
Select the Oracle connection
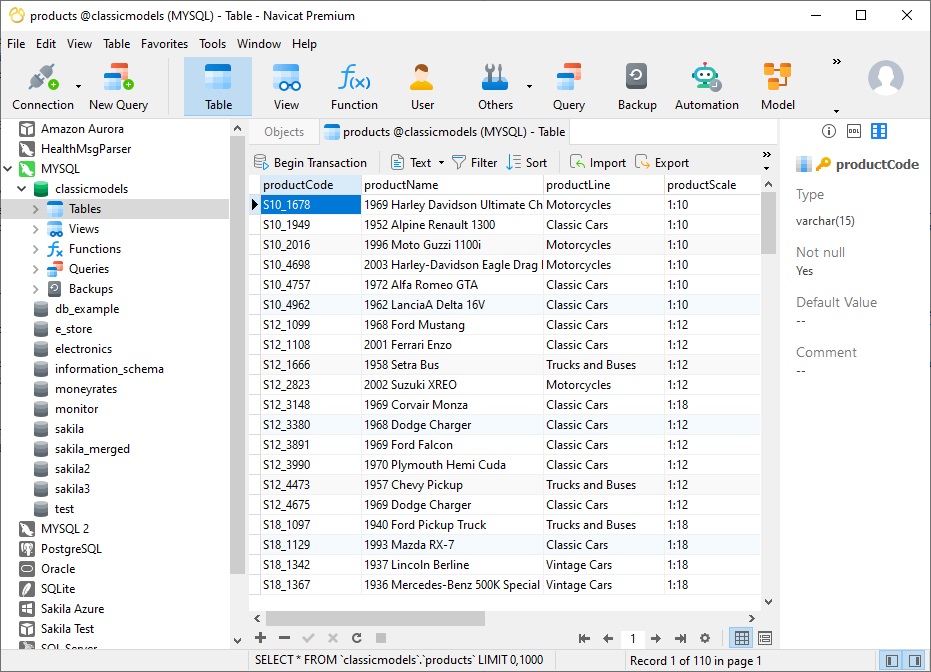(x=58, y=569)
